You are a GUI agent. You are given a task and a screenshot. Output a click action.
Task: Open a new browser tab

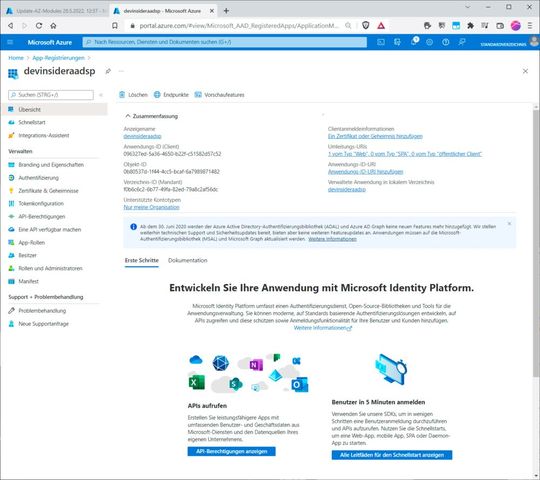[x=226, y=11]
